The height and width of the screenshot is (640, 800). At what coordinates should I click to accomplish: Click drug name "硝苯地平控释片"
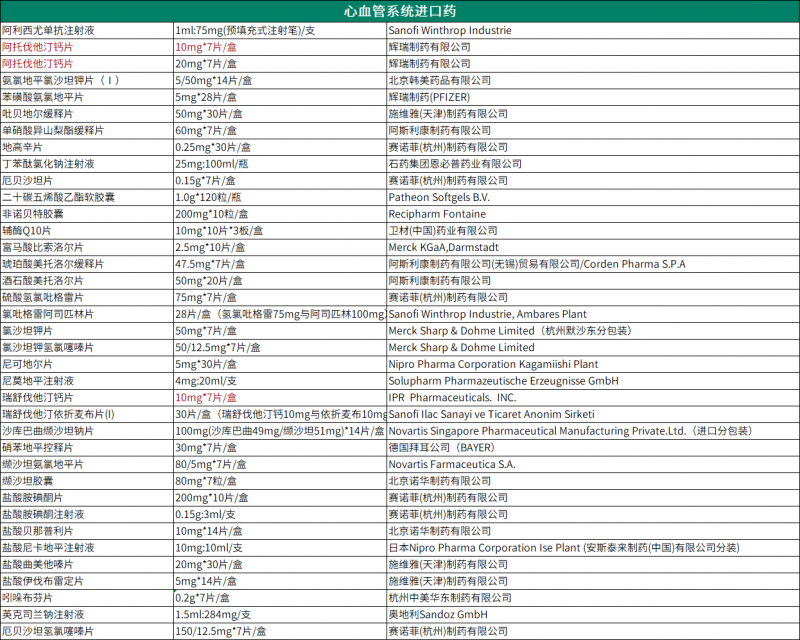(x=38, y=448)
